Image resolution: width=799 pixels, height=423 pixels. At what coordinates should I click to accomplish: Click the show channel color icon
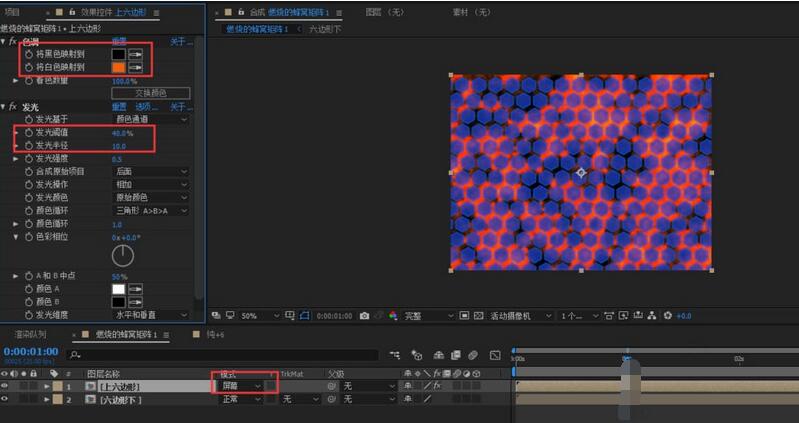392,316
